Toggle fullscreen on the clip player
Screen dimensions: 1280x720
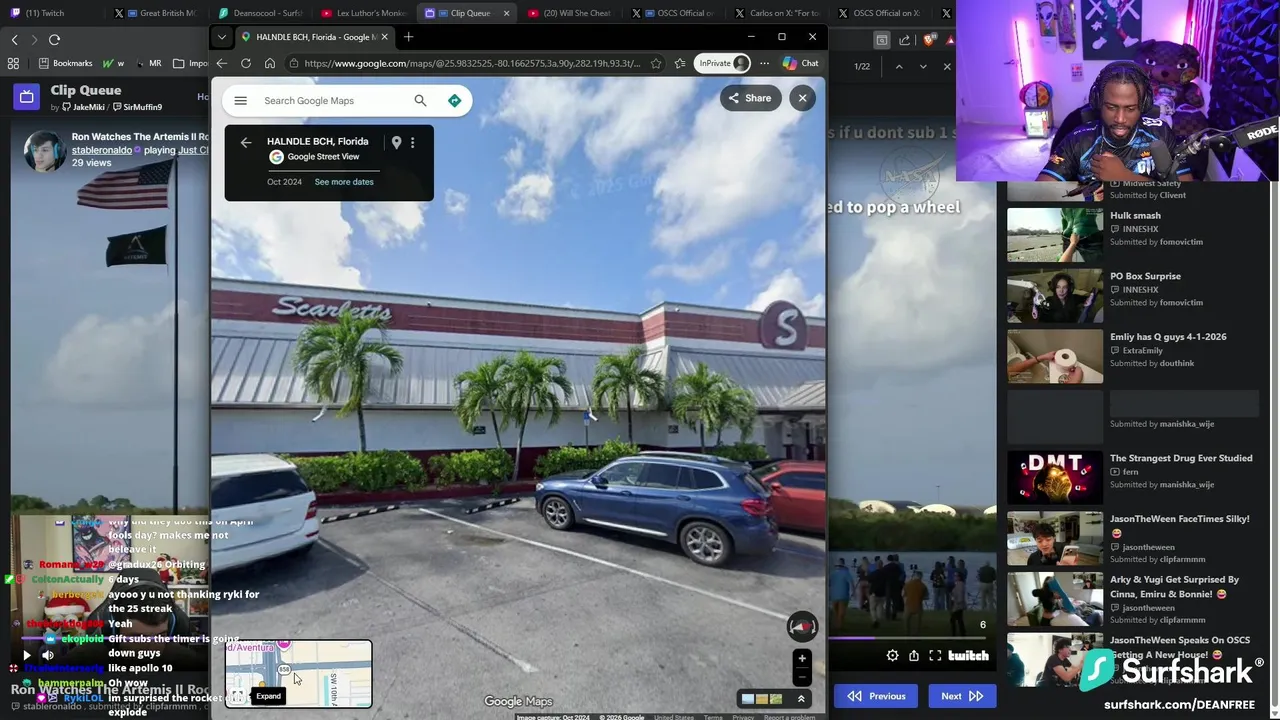[x=935, y=656]
